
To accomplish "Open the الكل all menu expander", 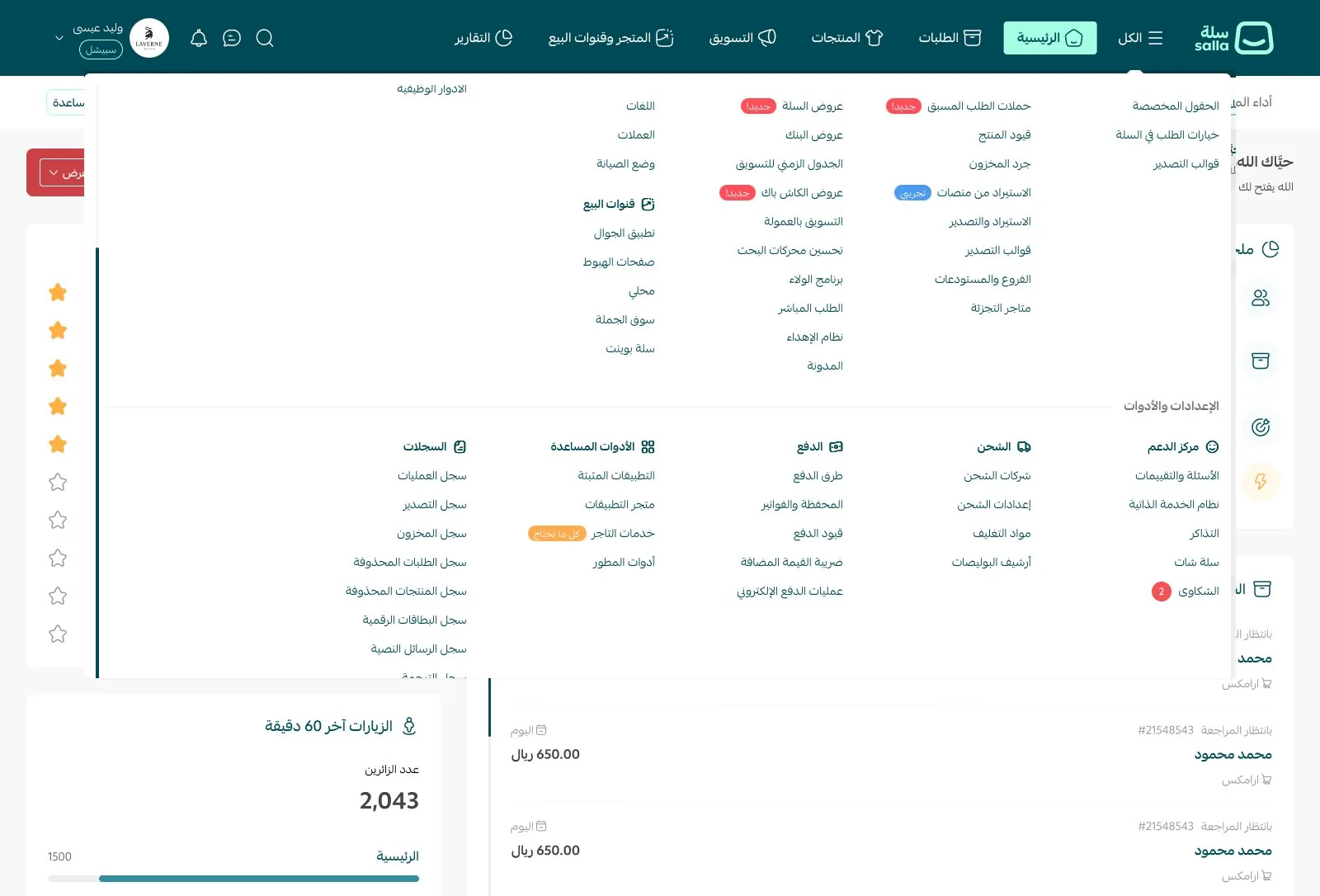I will 1140,38.
